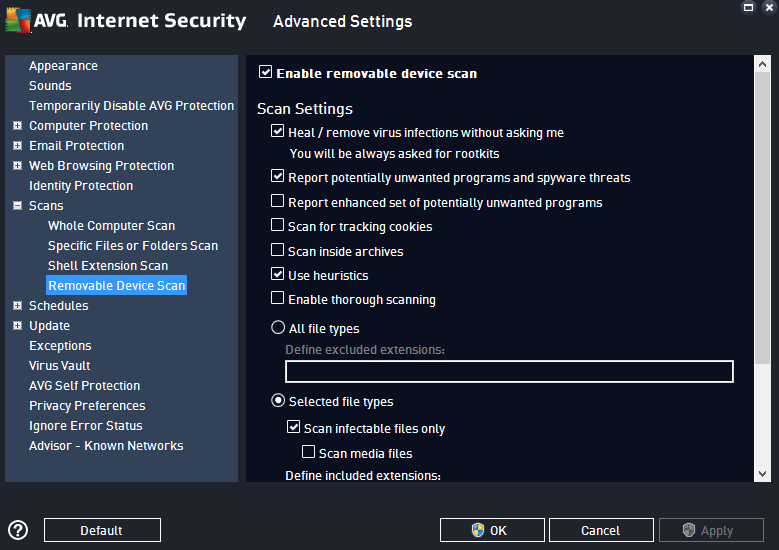The height and width of the screenshot is (550, 779).
Task: Select All file types radio button
Action: point(278,327)
